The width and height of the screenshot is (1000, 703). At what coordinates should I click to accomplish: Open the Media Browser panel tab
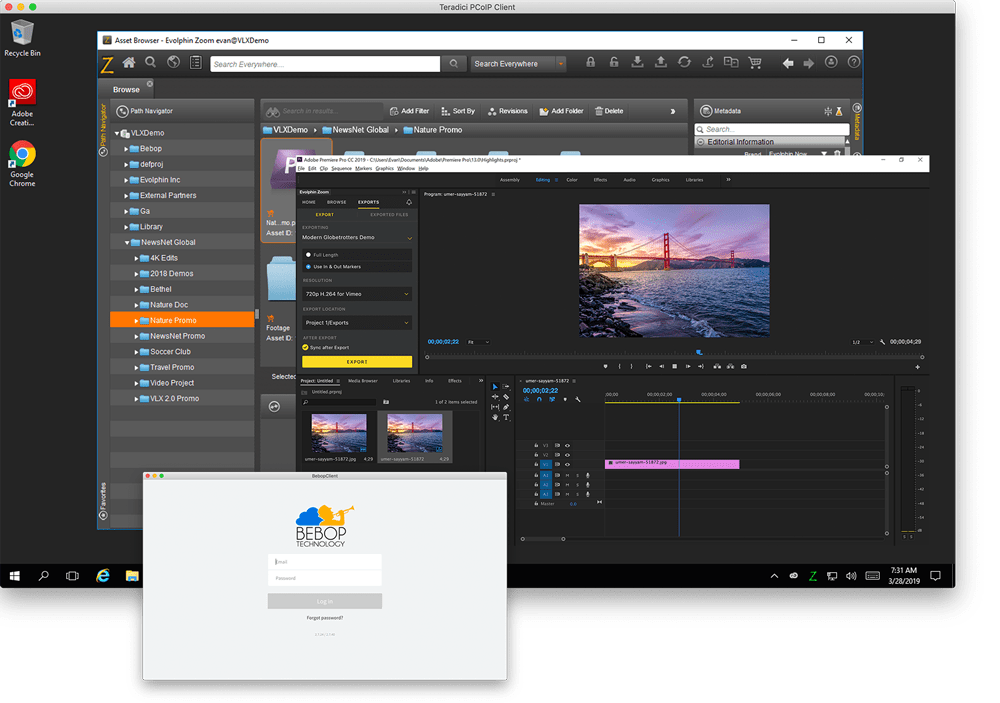click(x=362, y=381)
